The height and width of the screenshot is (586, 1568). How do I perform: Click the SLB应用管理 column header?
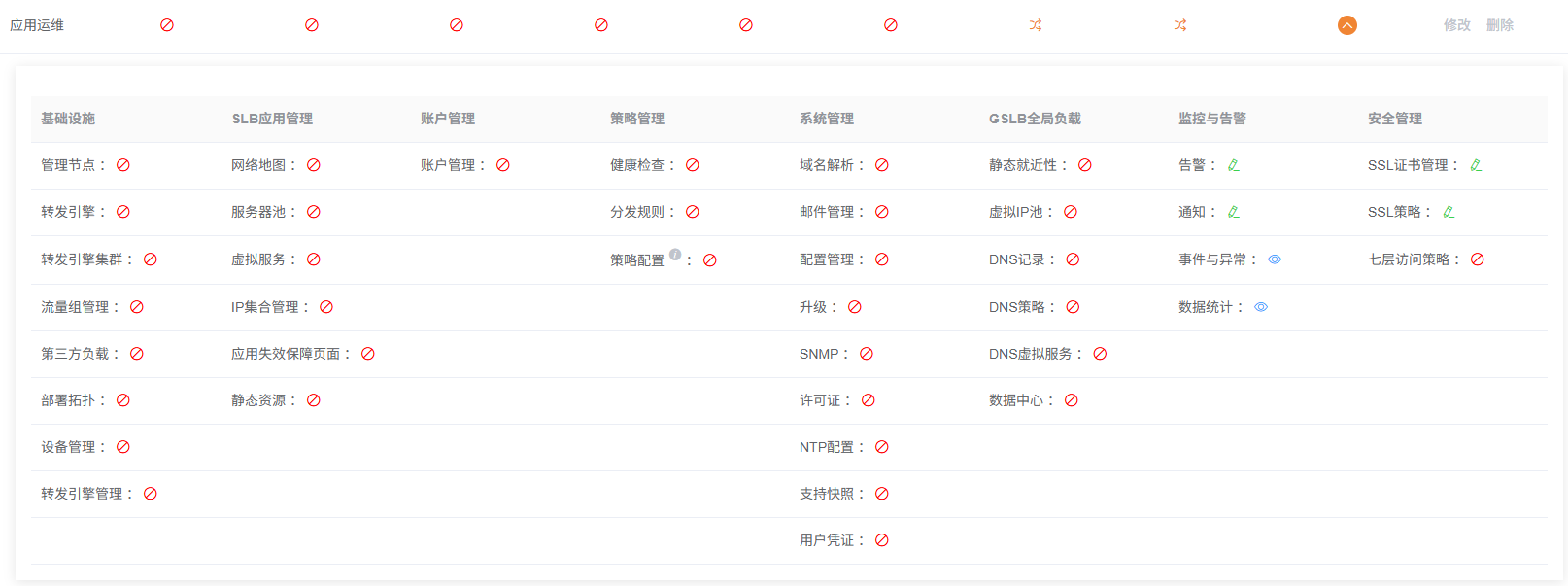click(272, 119)
